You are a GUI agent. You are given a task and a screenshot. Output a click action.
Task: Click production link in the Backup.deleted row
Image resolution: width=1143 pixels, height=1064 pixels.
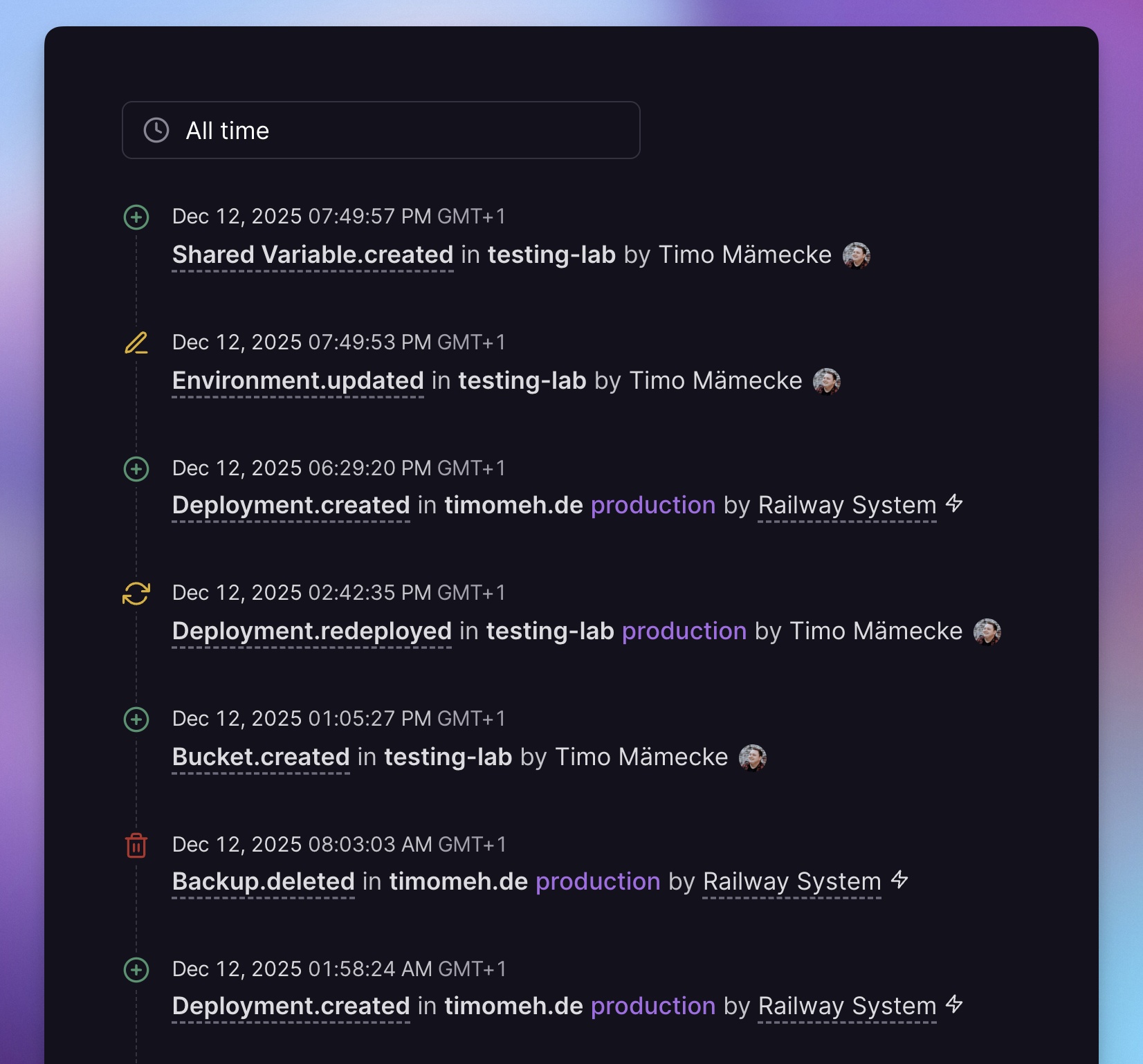pyautogui.click(x=598, y=882)
